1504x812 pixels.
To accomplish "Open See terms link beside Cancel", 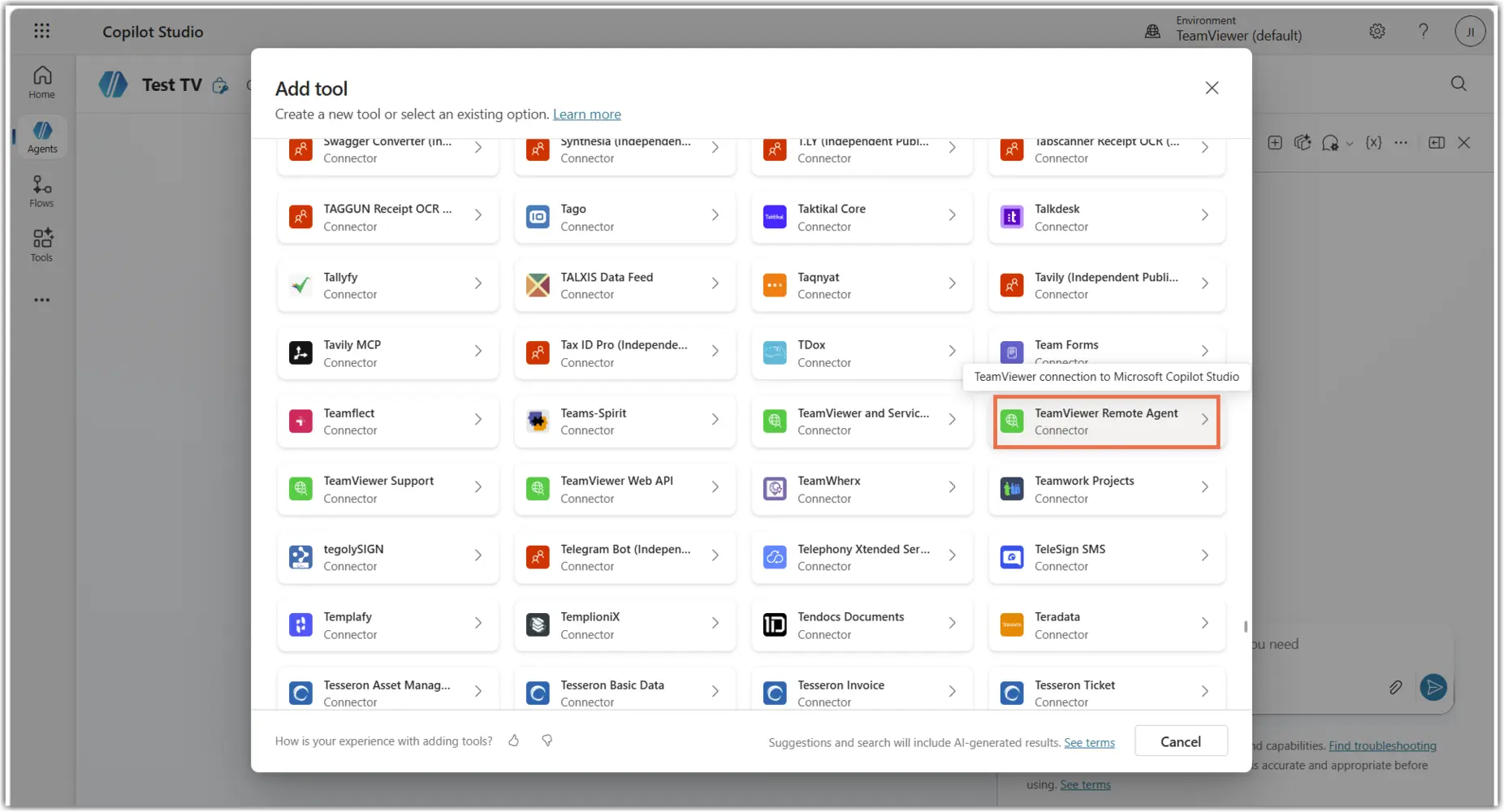I will (1089, 743).
